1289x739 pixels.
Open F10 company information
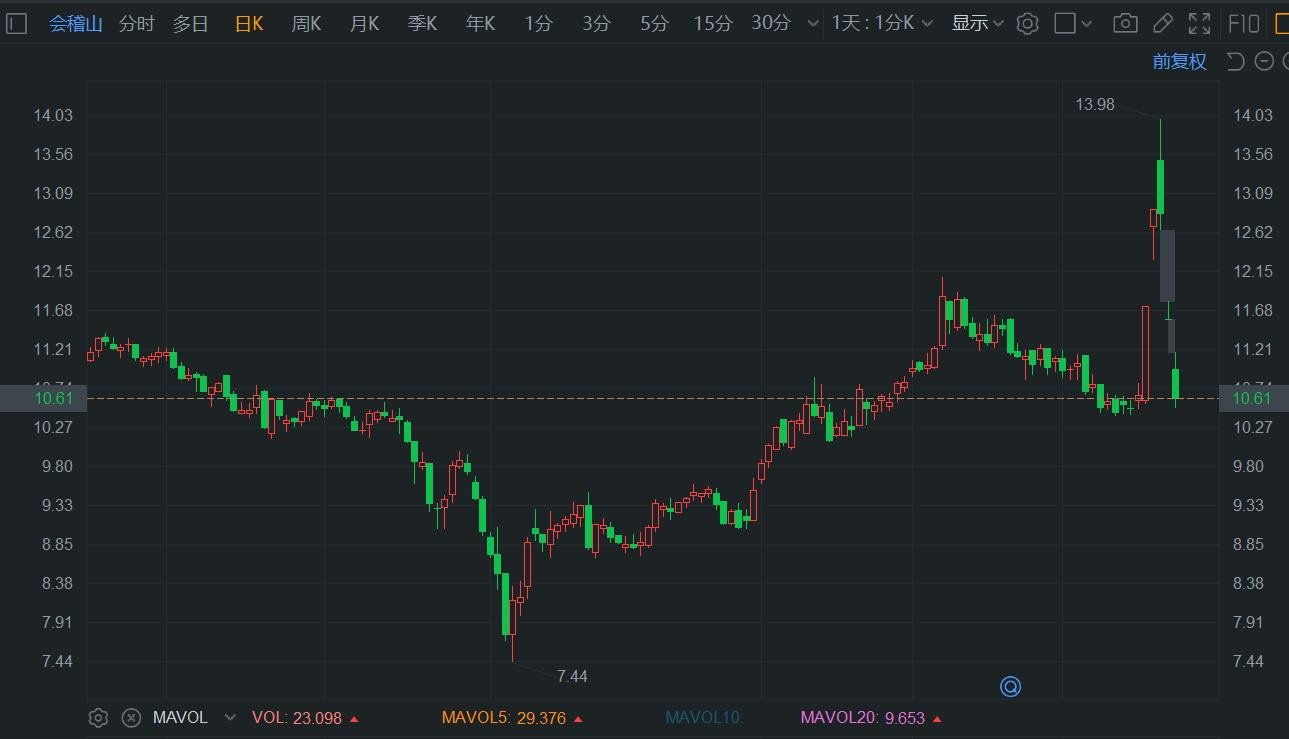(1244, 23)
